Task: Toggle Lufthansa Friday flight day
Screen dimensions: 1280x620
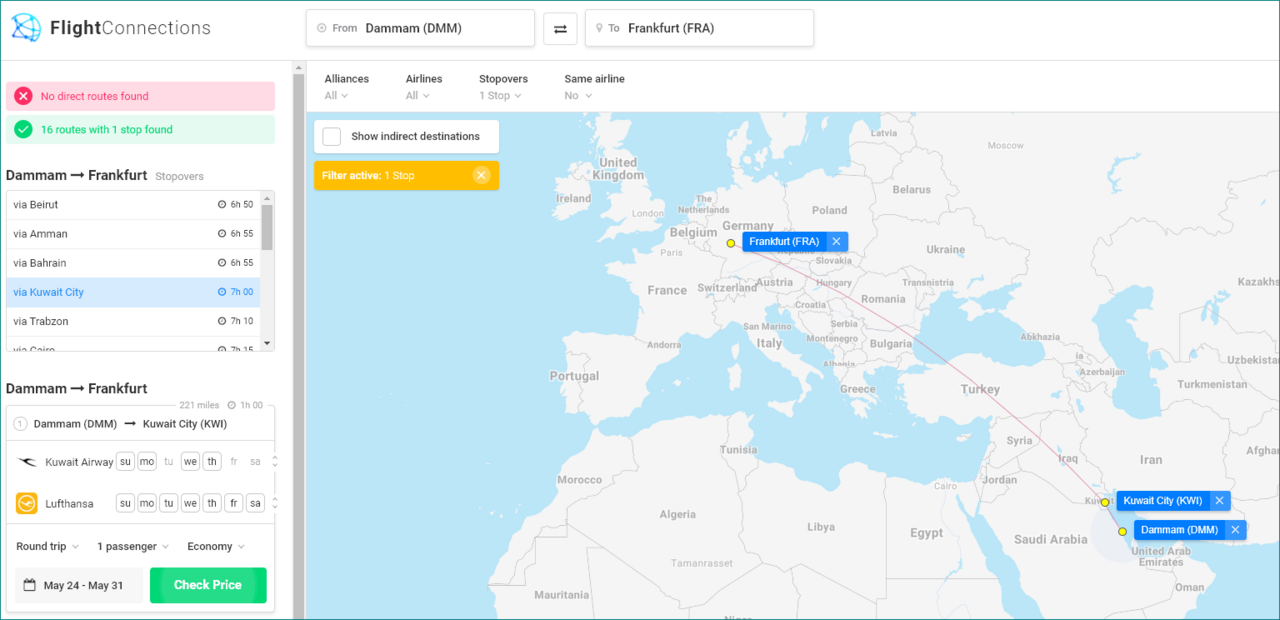Action: tap(233, 504)
